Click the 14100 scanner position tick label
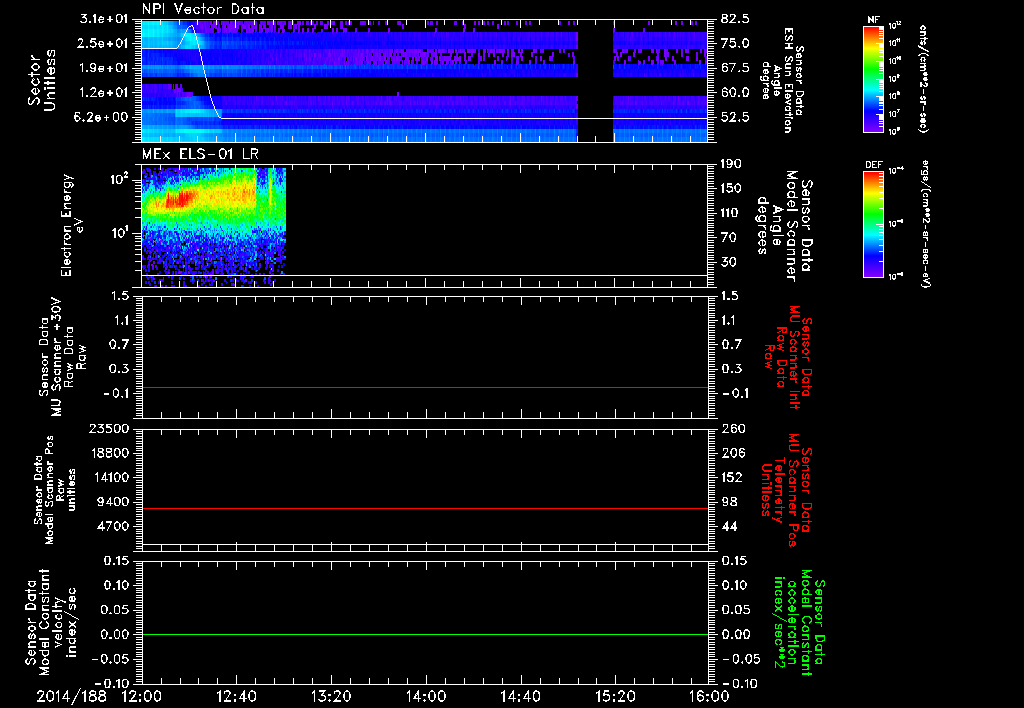This screenshot has width=1024, height=708. [108, 477]
